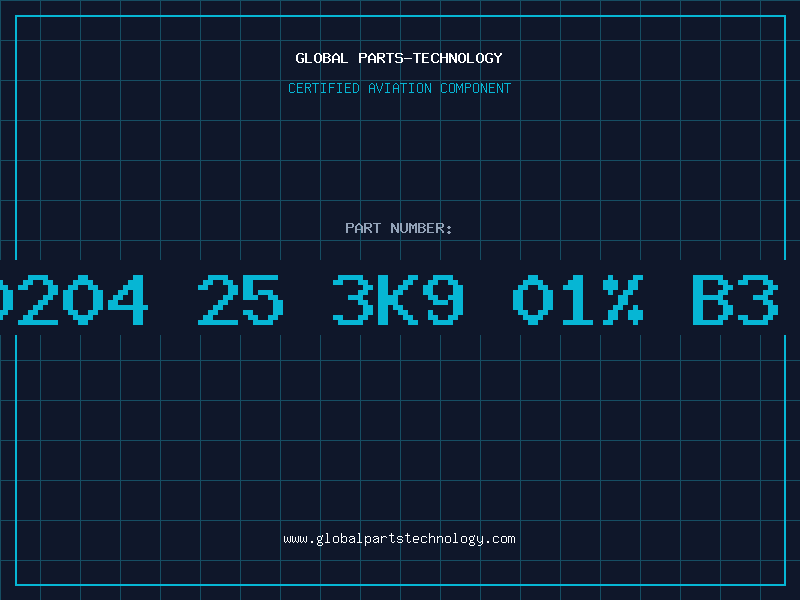
Task: Click the digit 4 in 0204
Action: [128, 299]
